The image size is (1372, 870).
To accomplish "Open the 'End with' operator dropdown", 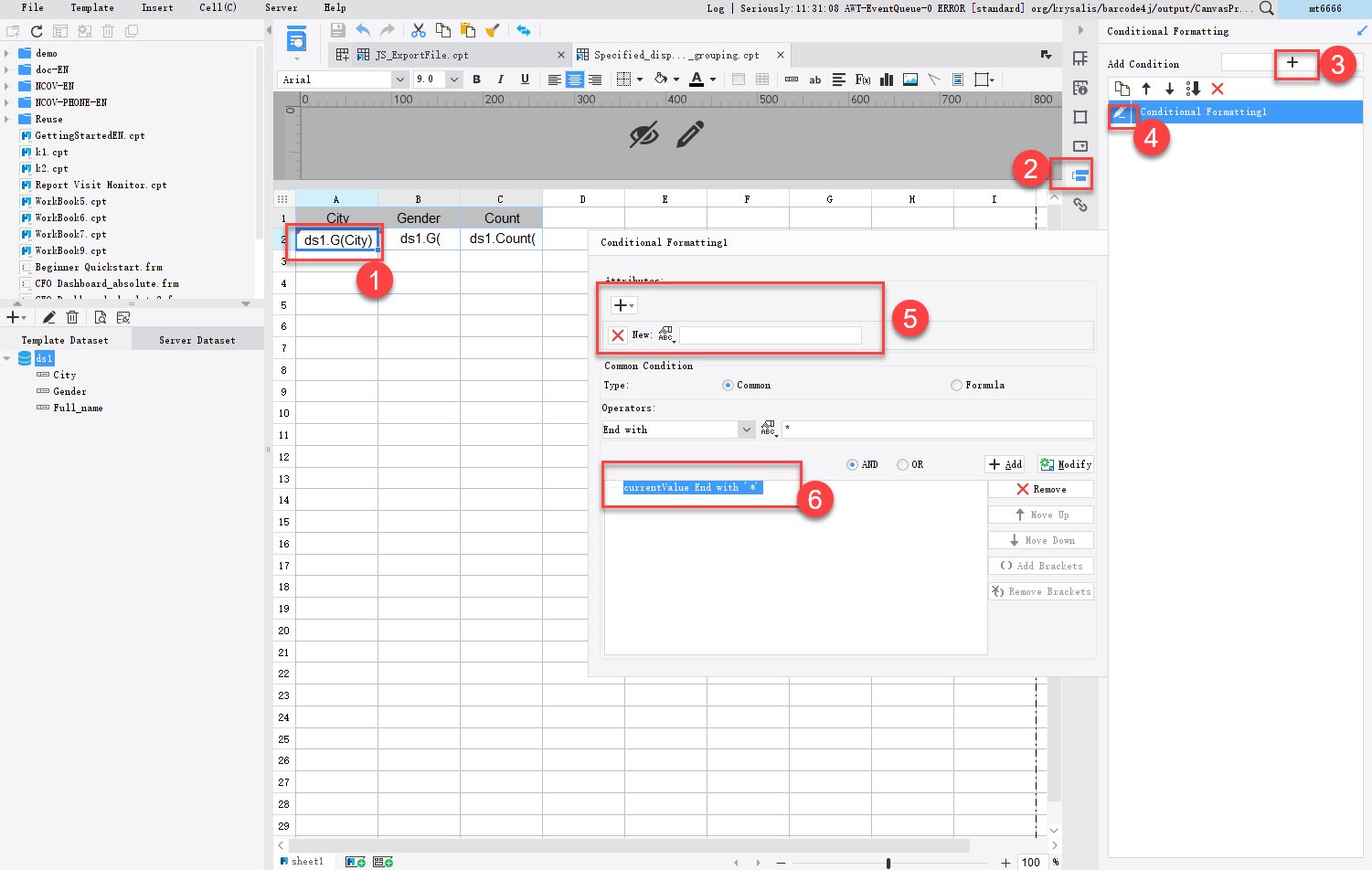I will [747, 429].
